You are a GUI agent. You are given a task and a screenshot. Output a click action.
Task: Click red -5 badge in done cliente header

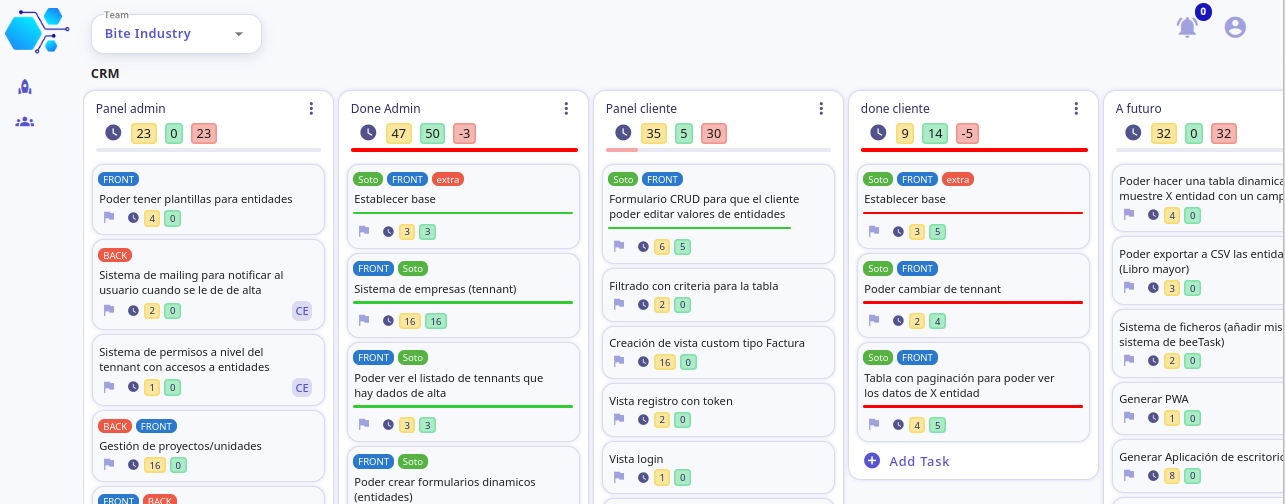tap(967, 133)
